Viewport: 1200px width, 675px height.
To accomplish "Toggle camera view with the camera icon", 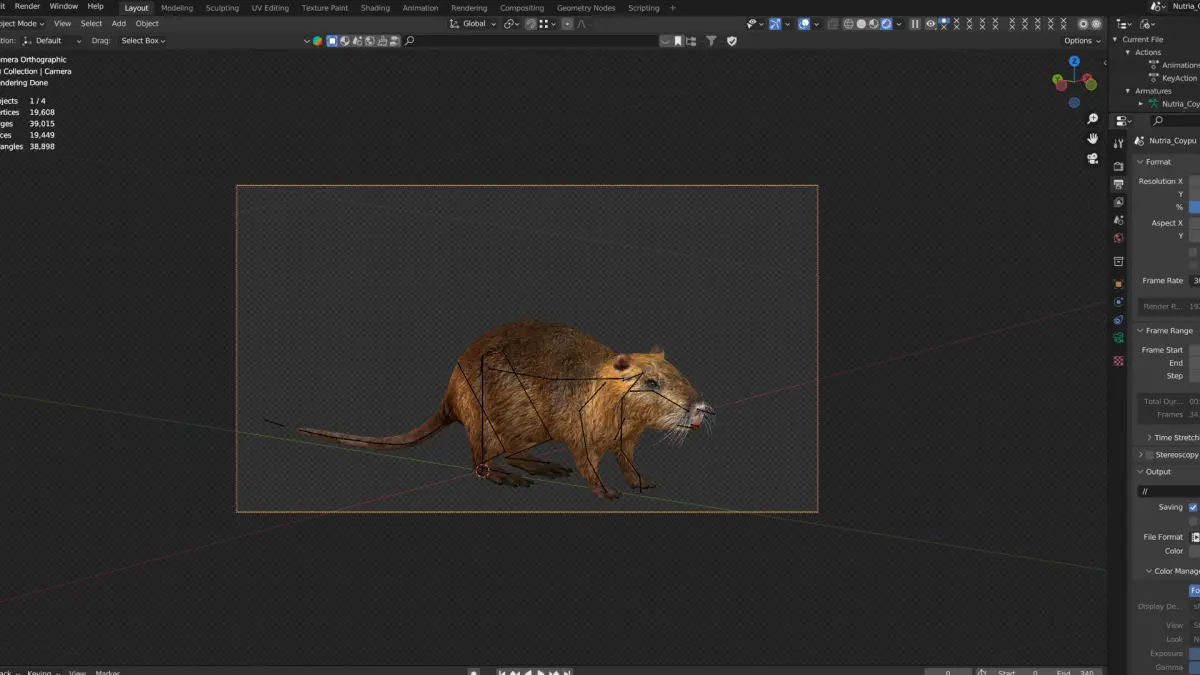I will tap(1093, 158).
